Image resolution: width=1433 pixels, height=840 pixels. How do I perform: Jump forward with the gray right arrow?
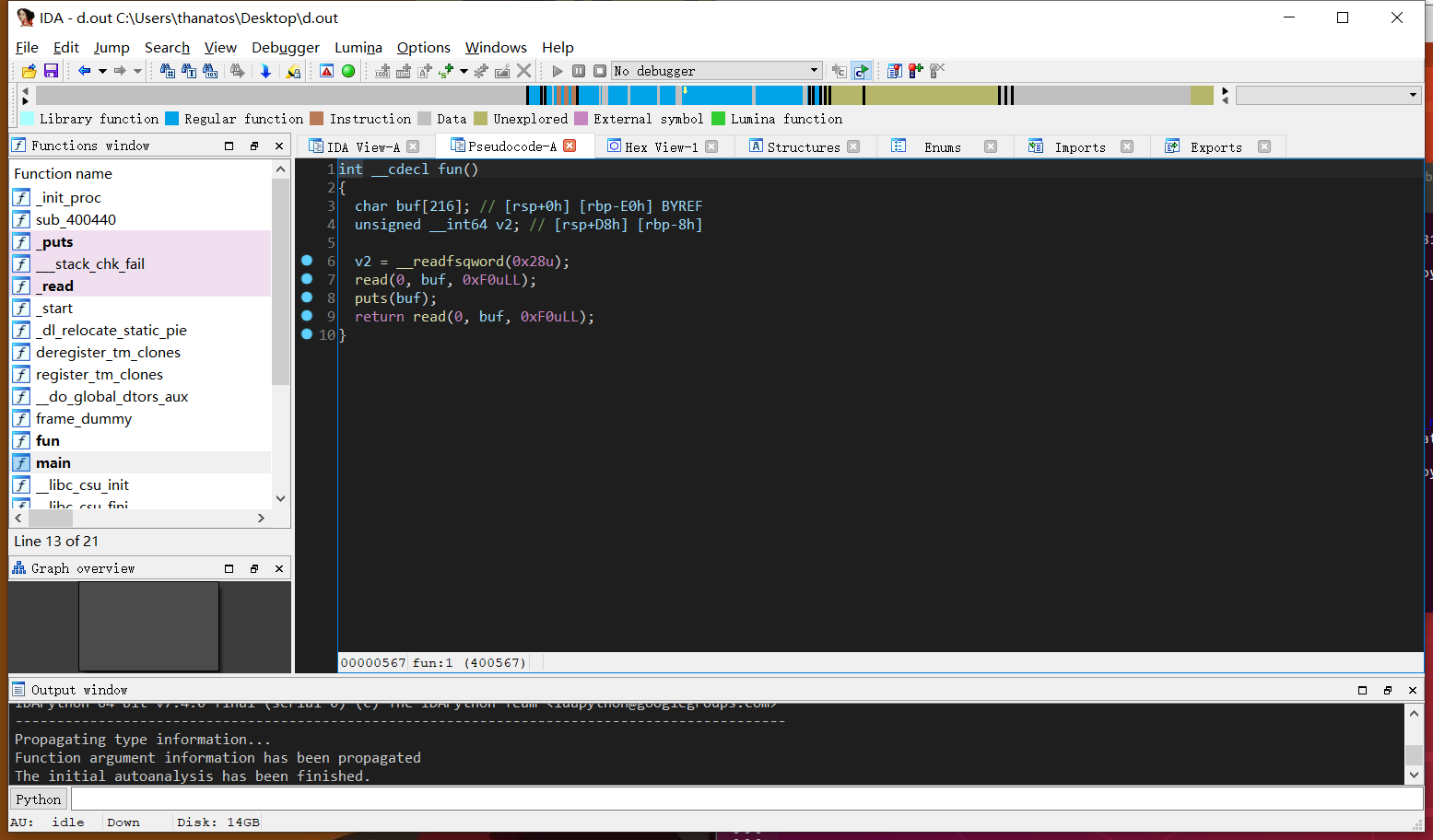click(x=120, y=71)
